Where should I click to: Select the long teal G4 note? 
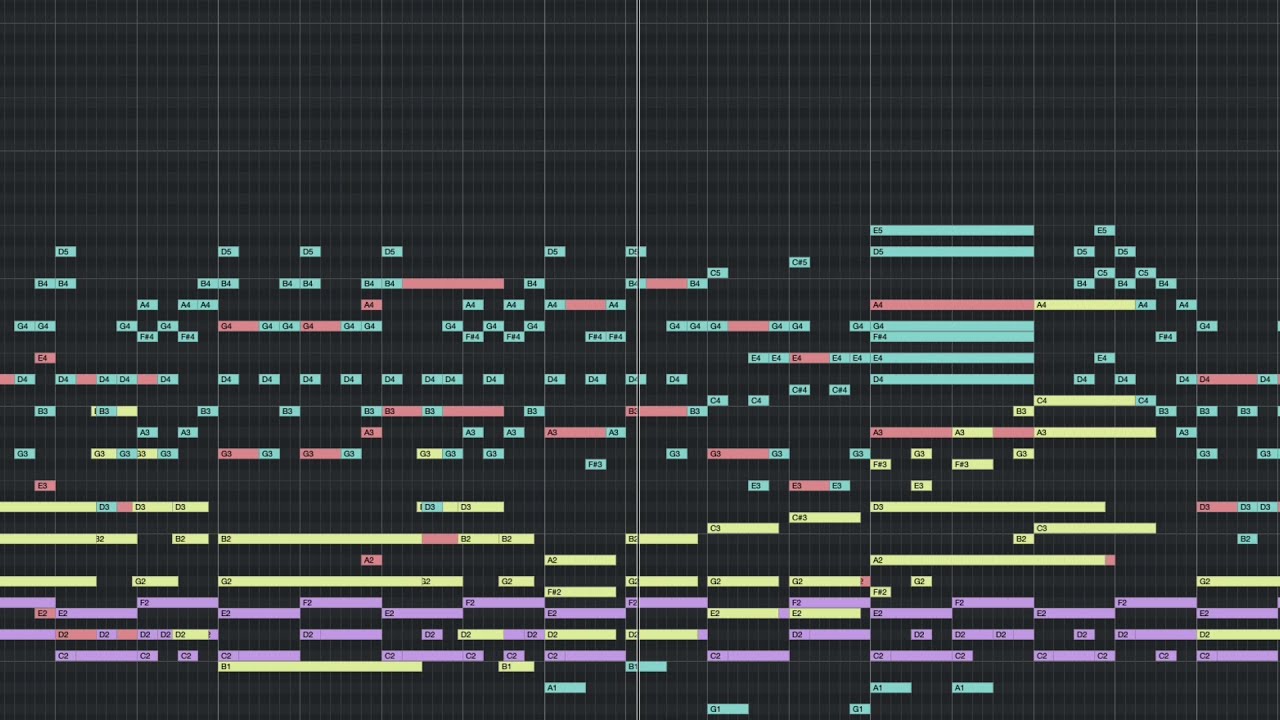pos(952,326)
